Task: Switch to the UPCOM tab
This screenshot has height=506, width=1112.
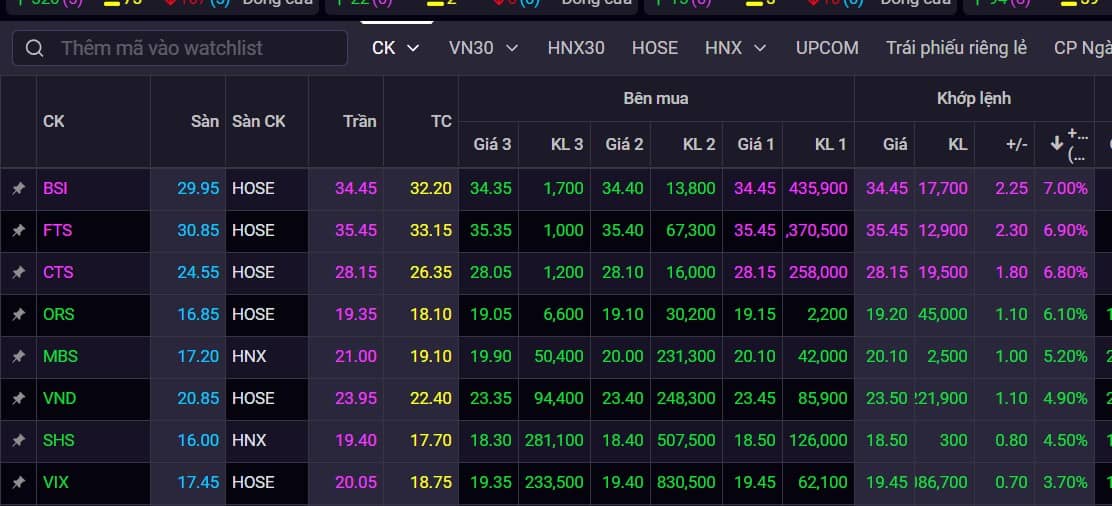Action: pyautogui.click(x=827, y=48)
